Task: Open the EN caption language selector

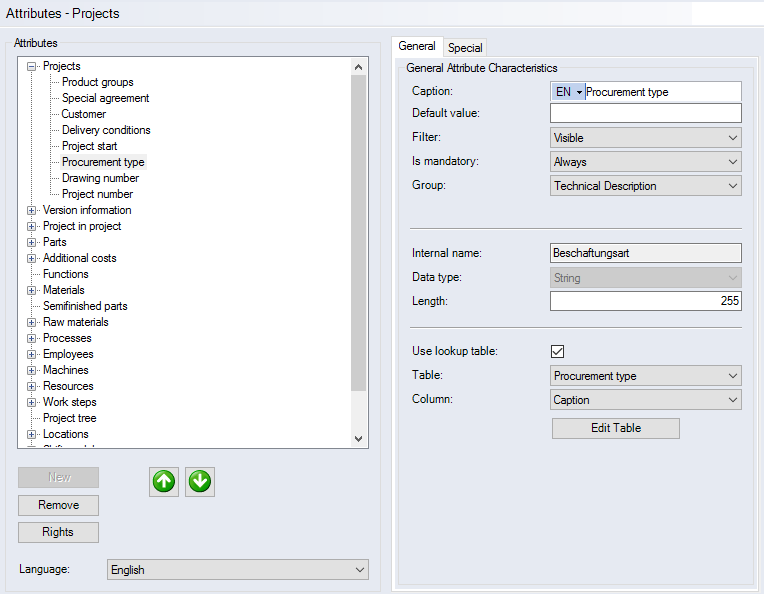Action: tap(568, 92)
